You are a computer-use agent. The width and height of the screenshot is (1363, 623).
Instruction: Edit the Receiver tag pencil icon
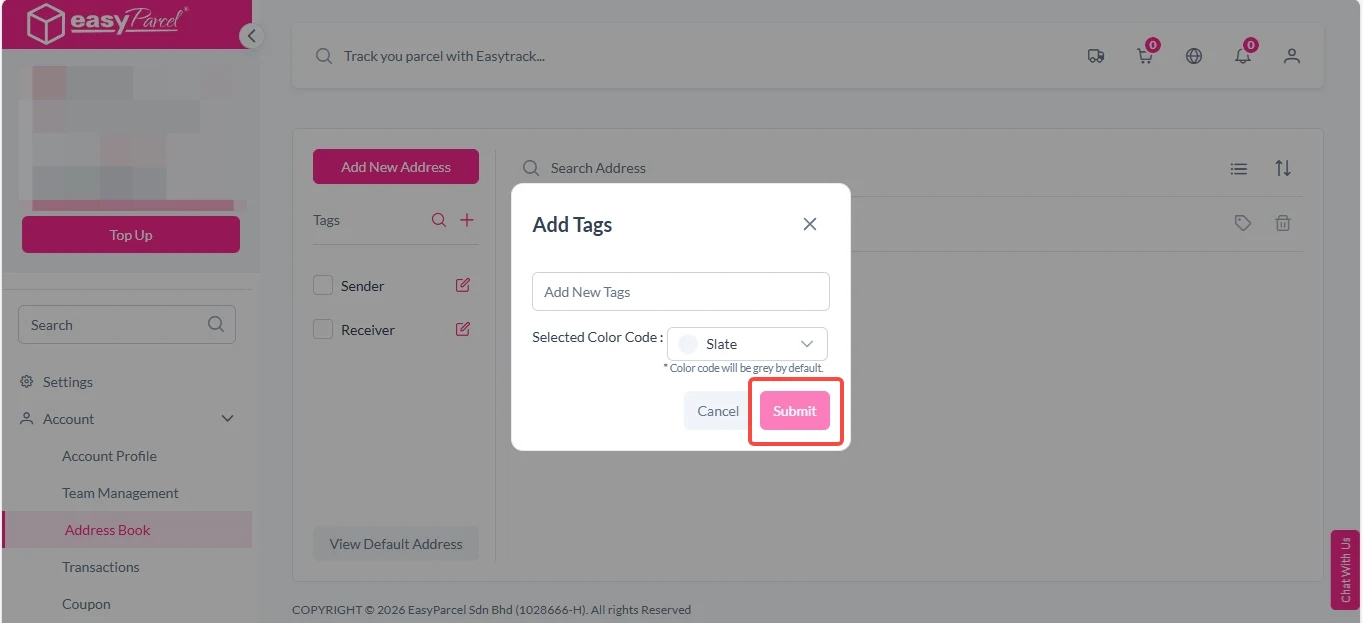pos(463,329)
